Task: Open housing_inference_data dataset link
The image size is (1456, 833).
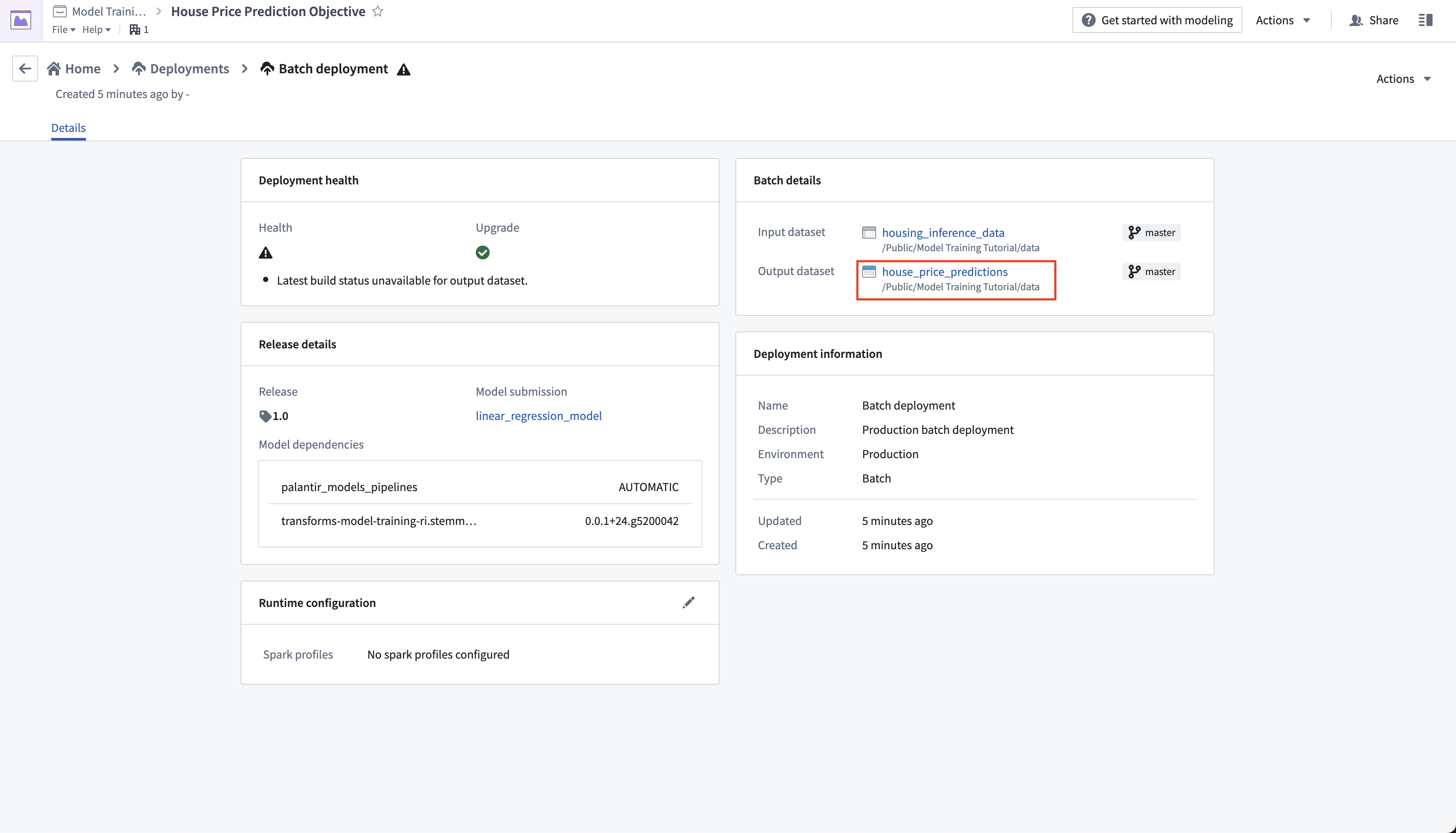Action: pyautogui.click(x=942, y=232)
